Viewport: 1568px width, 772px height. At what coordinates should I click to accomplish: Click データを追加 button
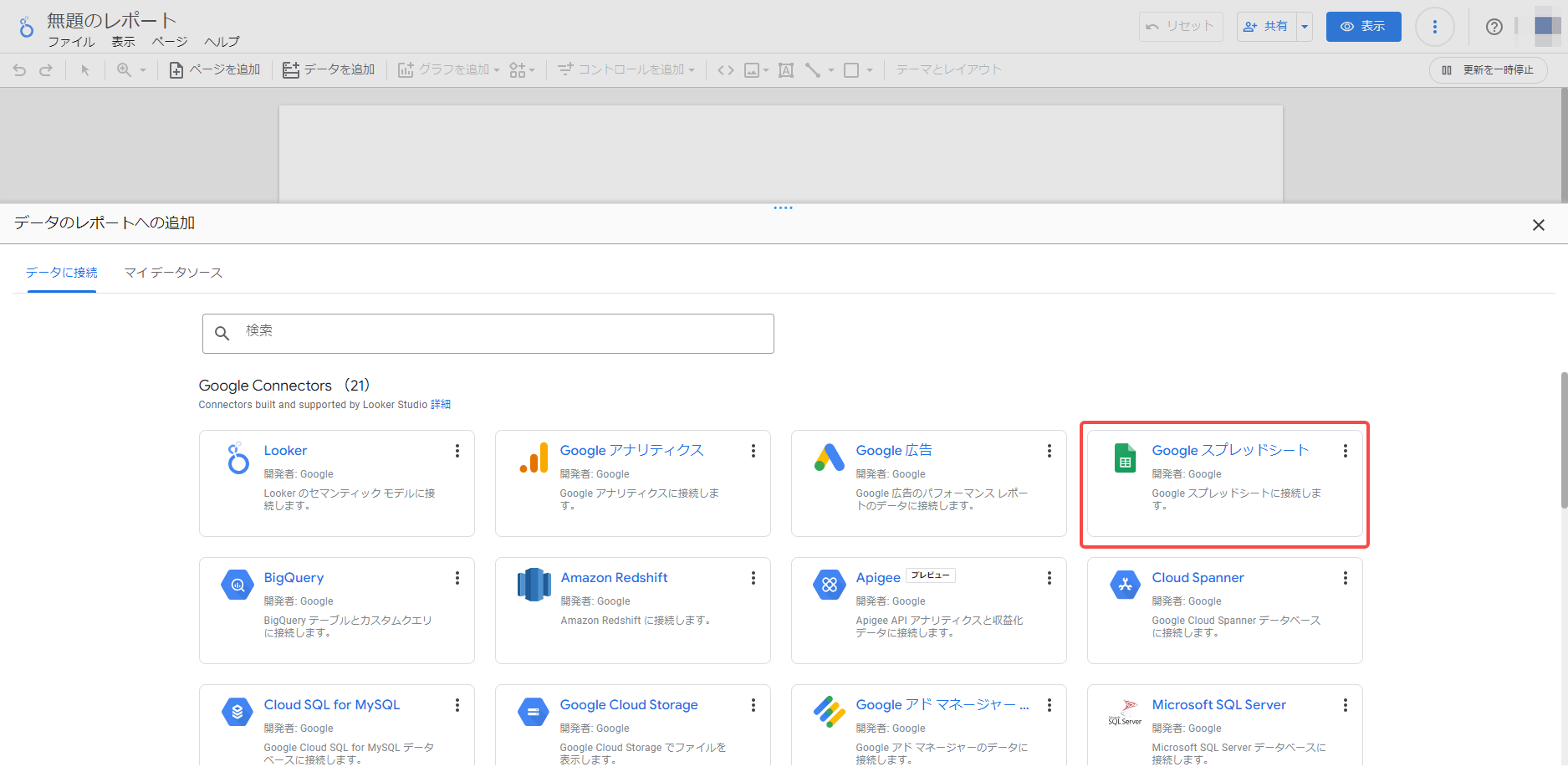click(x=329, y=70)
